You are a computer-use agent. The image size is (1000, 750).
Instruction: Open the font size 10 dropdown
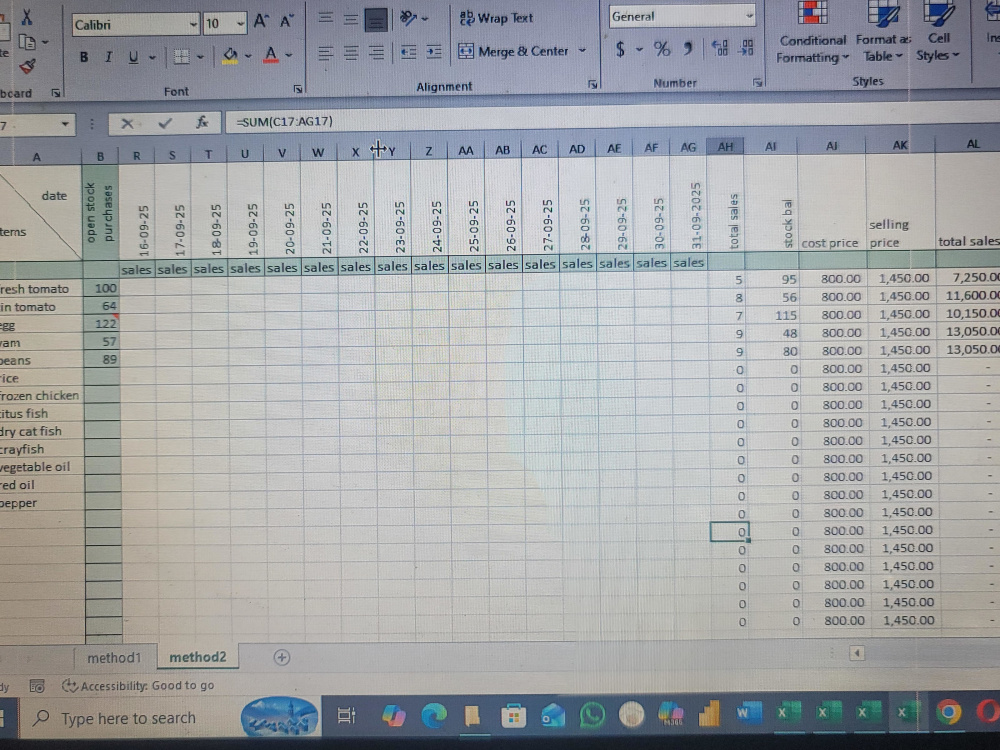pos(240,24)
